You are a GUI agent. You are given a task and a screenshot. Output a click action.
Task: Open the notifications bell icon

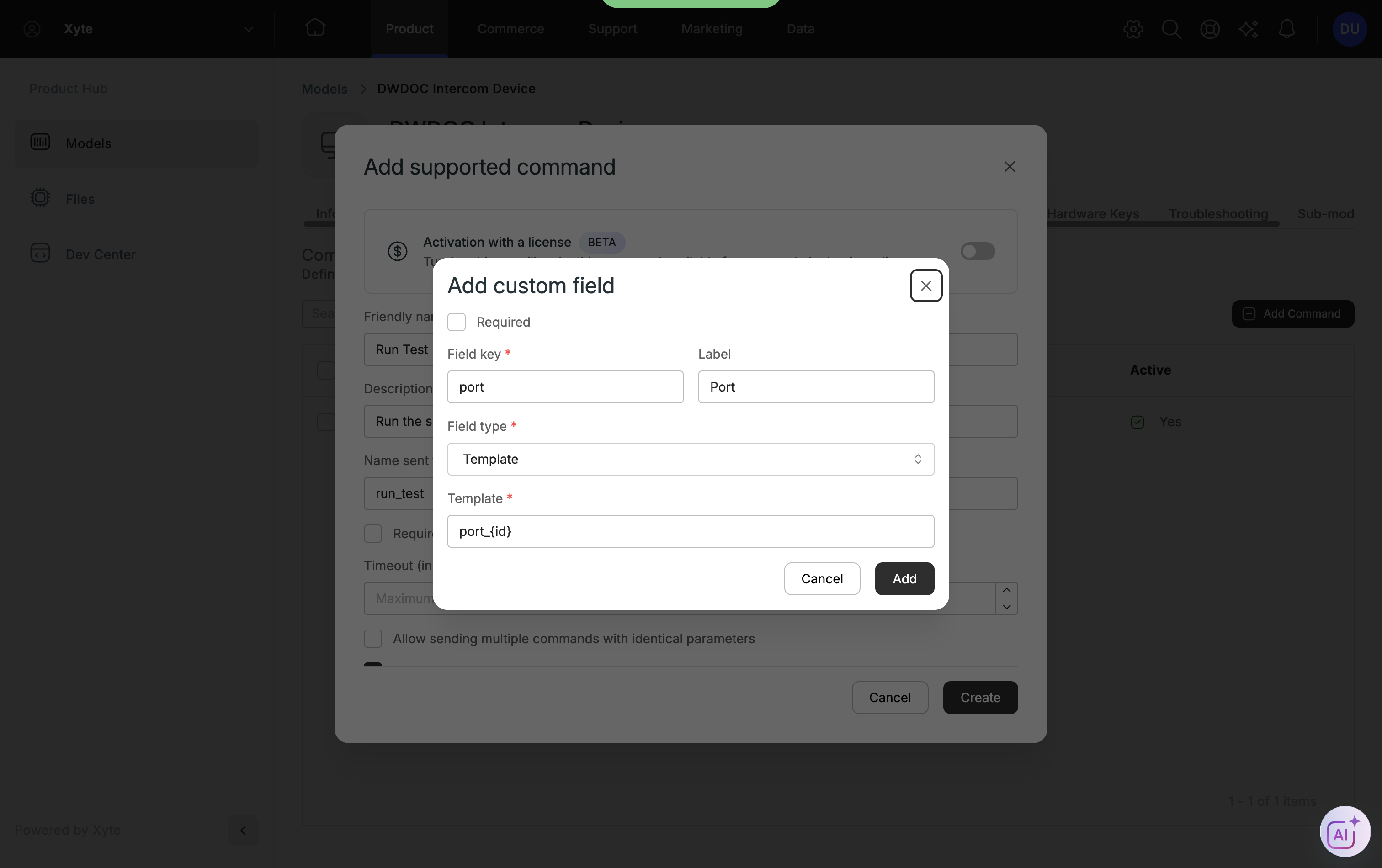[1287, 29]
